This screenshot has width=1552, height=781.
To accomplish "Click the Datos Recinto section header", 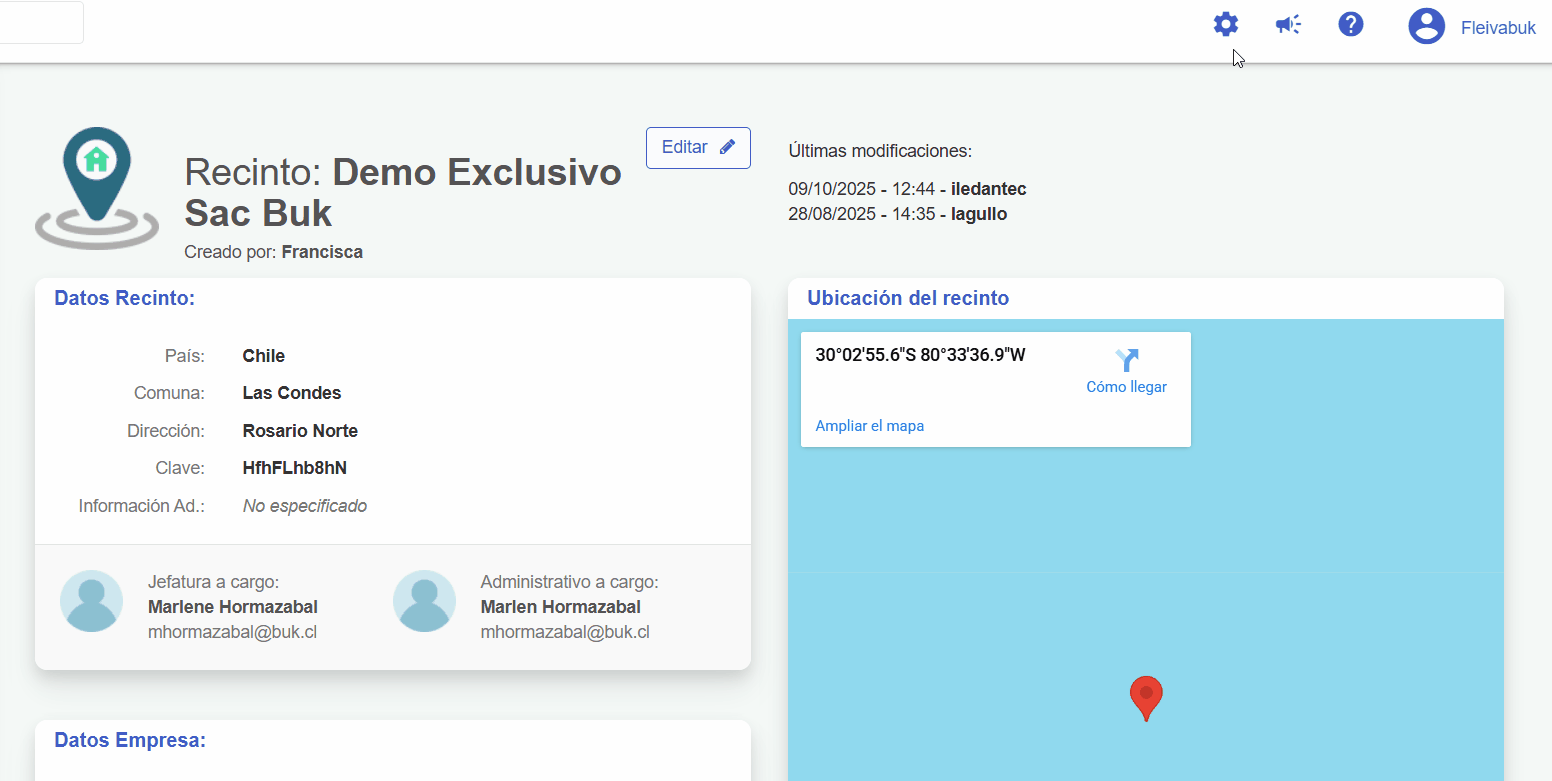I will coord(124,298).
